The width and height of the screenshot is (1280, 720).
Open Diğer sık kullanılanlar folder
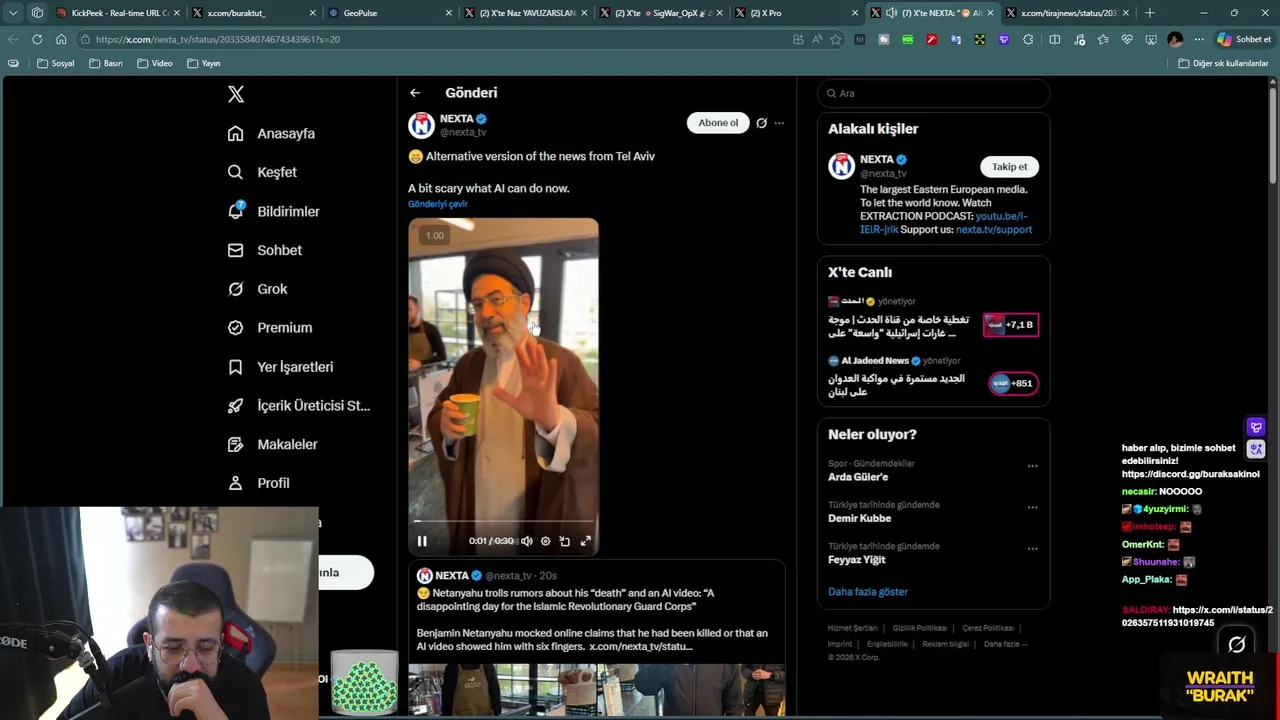coord(1223,63)
